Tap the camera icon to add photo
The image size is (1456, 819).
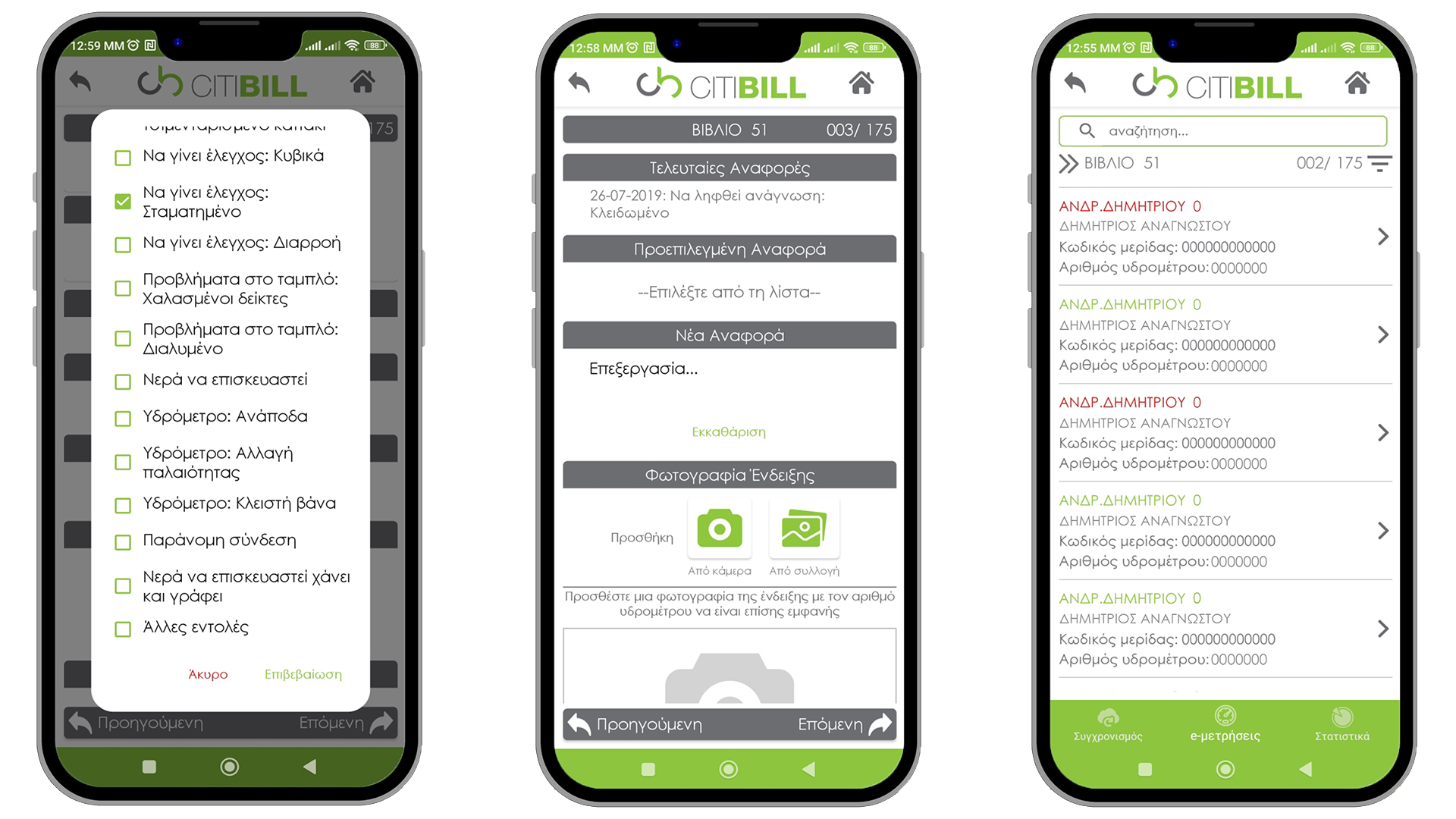pyautogui.click(x=718, y=531)
